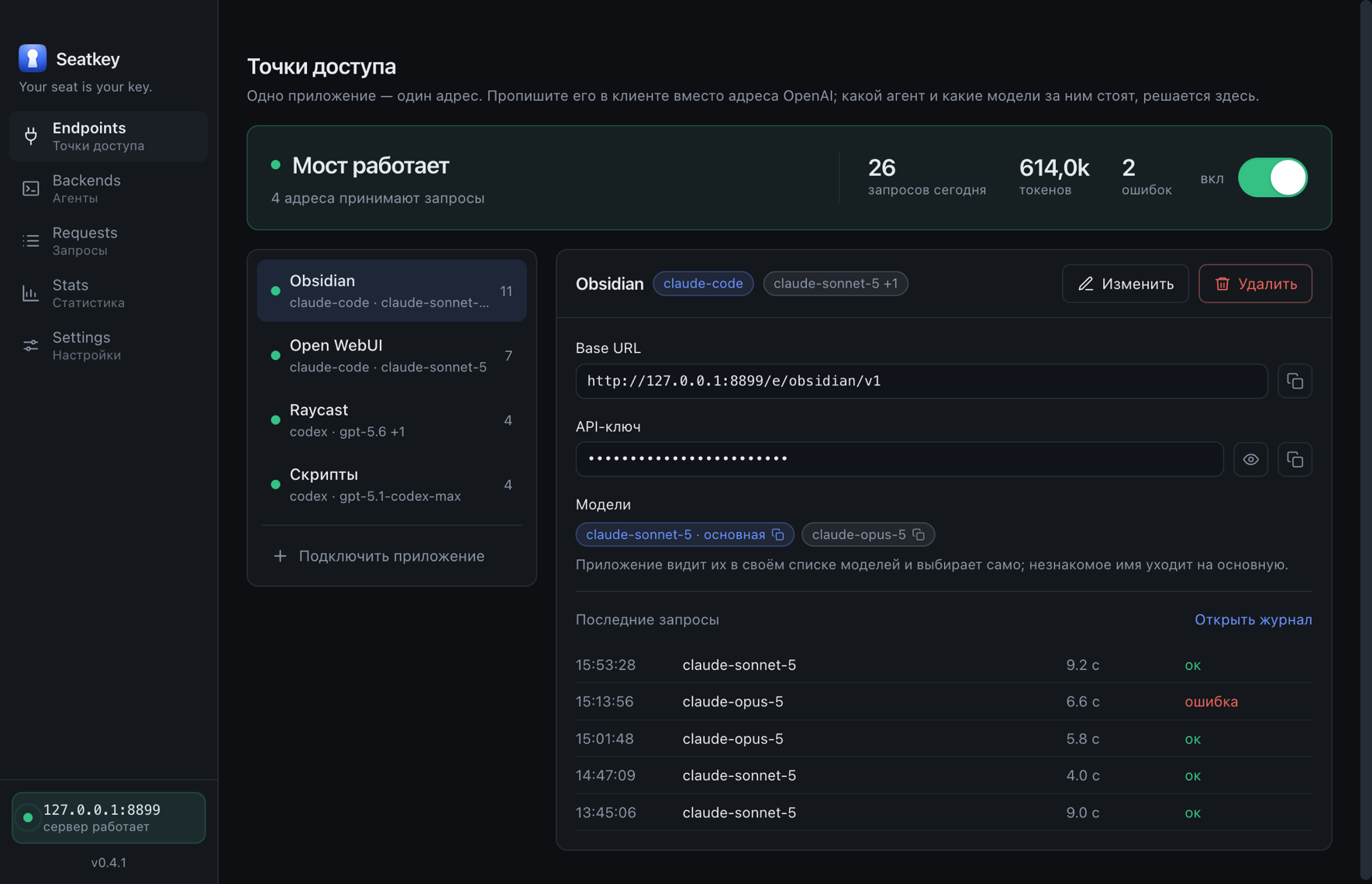Open Endpoints section in sidebar
The height and width of the screenshot is (884, 1372).
click(109, 136)
